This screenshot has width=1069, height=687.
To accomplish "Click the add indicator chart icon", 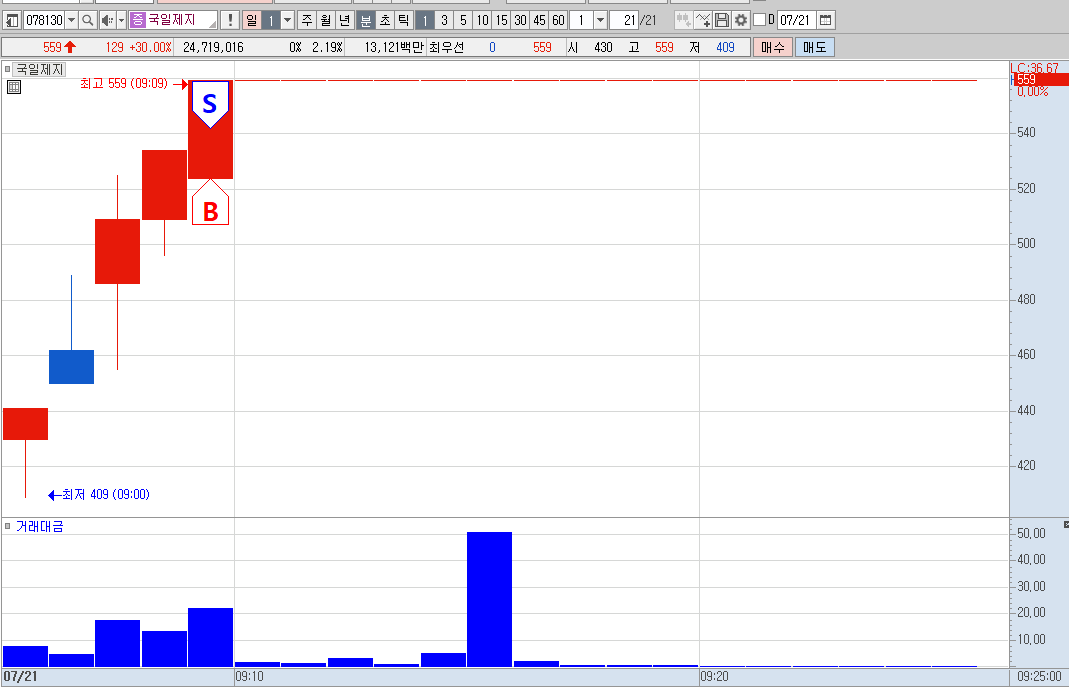I will click(704, 20).
